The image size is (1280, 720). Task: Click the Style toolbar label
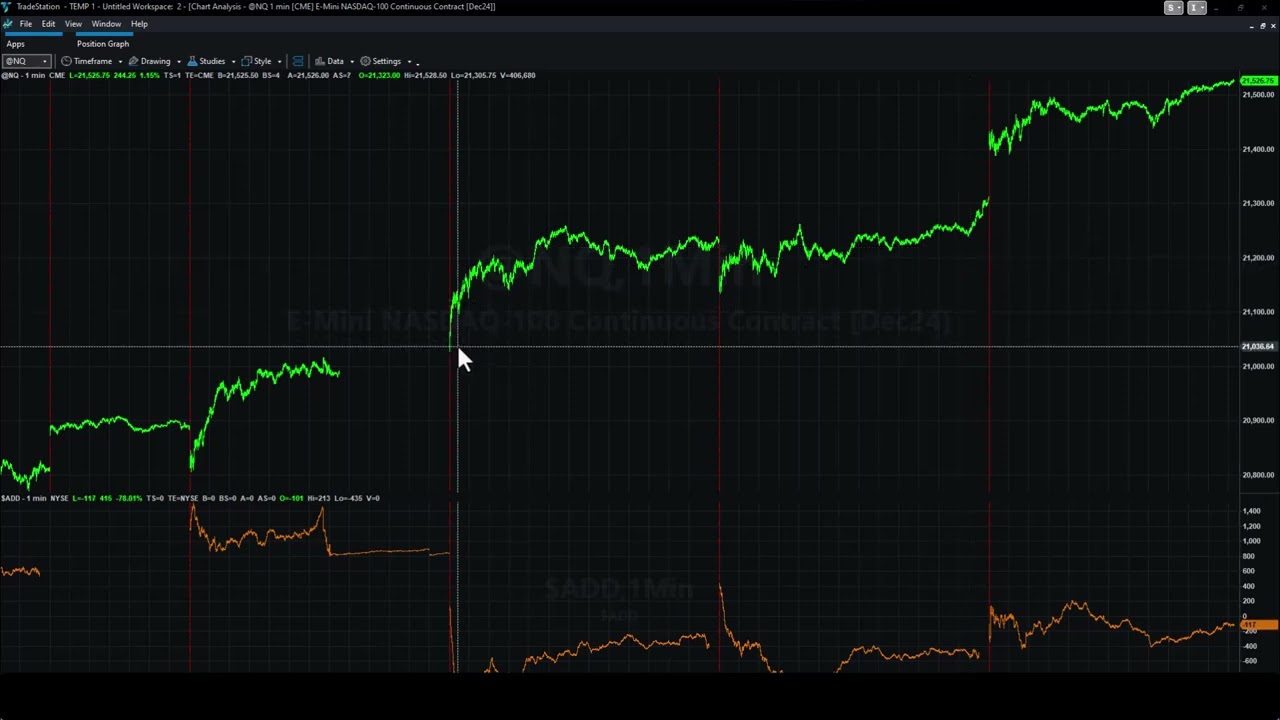click(262, 61)
